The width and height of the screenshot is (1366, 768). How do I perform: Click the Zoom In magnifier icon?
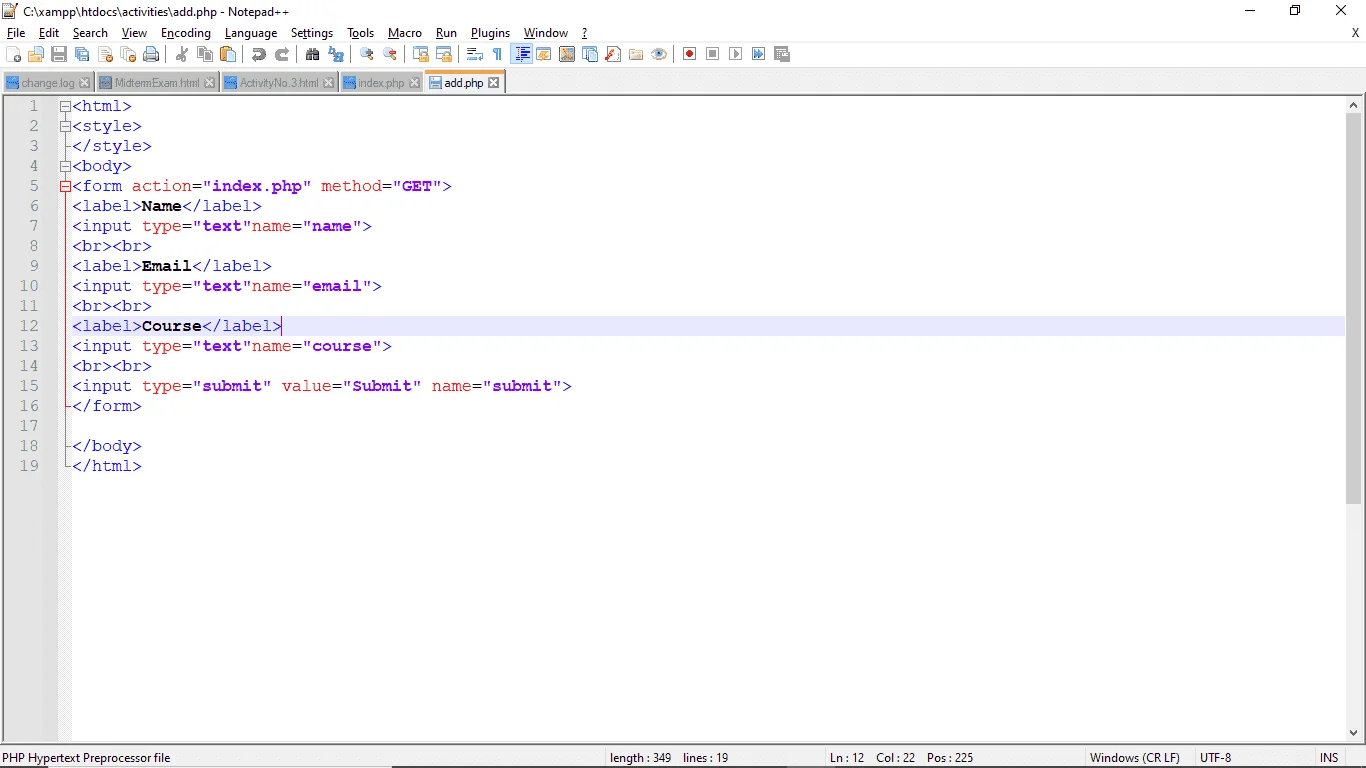point(367,54)
